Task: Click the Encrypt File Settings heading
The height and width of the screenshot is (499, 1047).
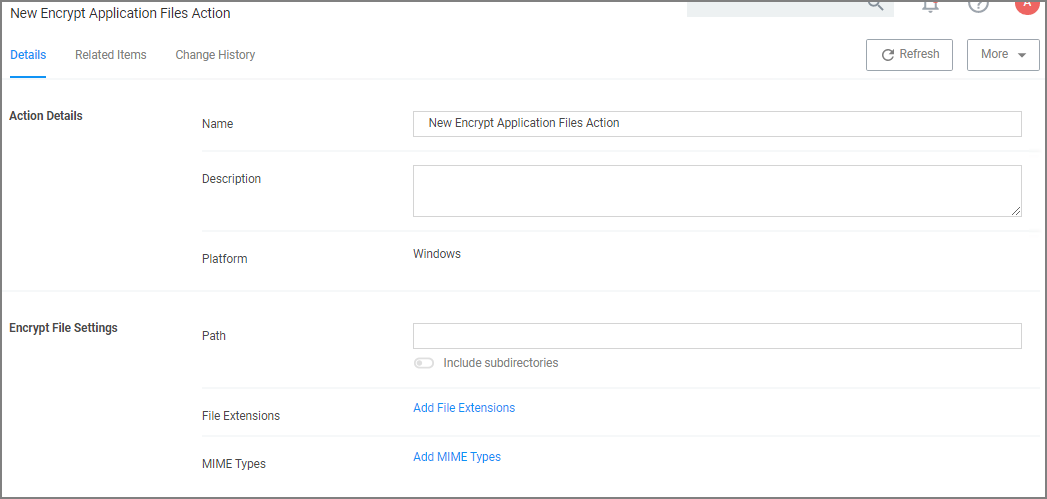Action: click(x=63, y=328)
